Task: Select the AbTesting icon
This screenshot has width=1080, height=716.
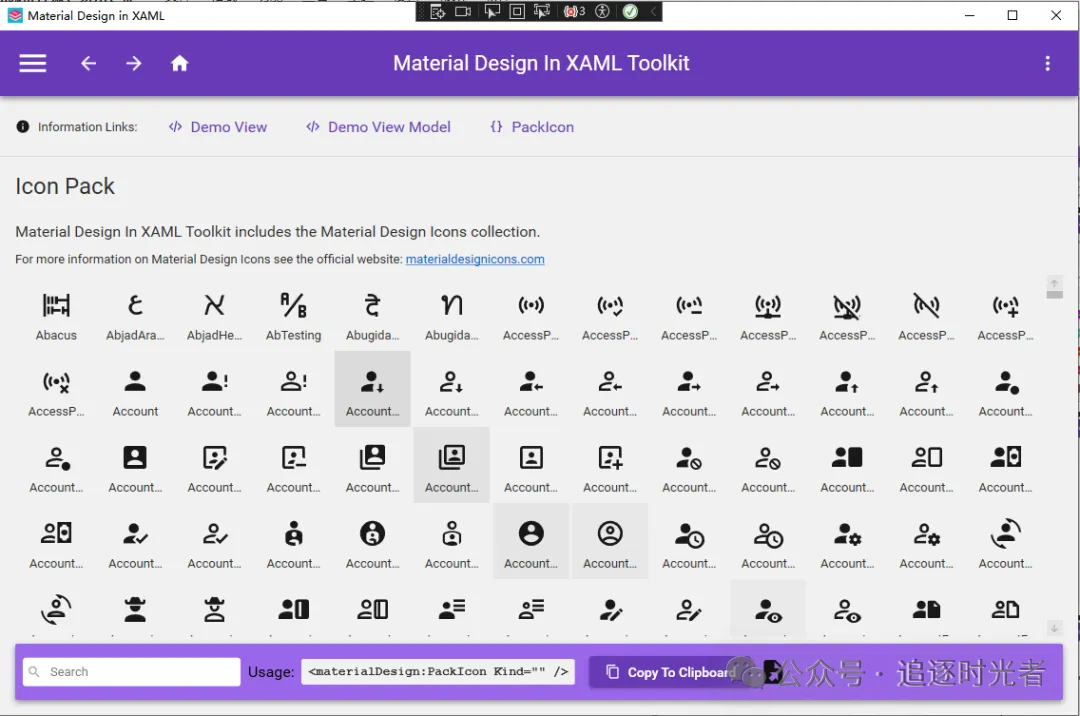Action: point(293,314)
